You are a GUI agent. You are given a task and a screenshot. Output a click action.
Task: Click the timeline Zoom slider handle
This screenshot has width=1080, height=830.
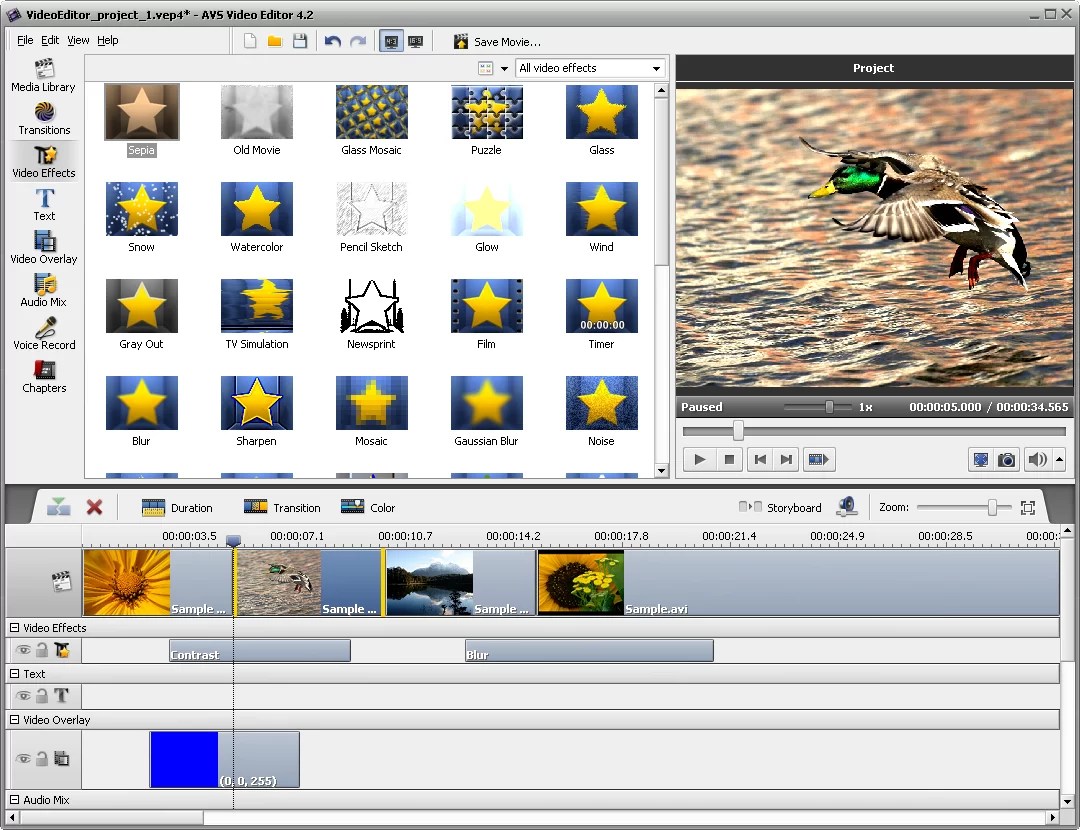pos(992,508)
